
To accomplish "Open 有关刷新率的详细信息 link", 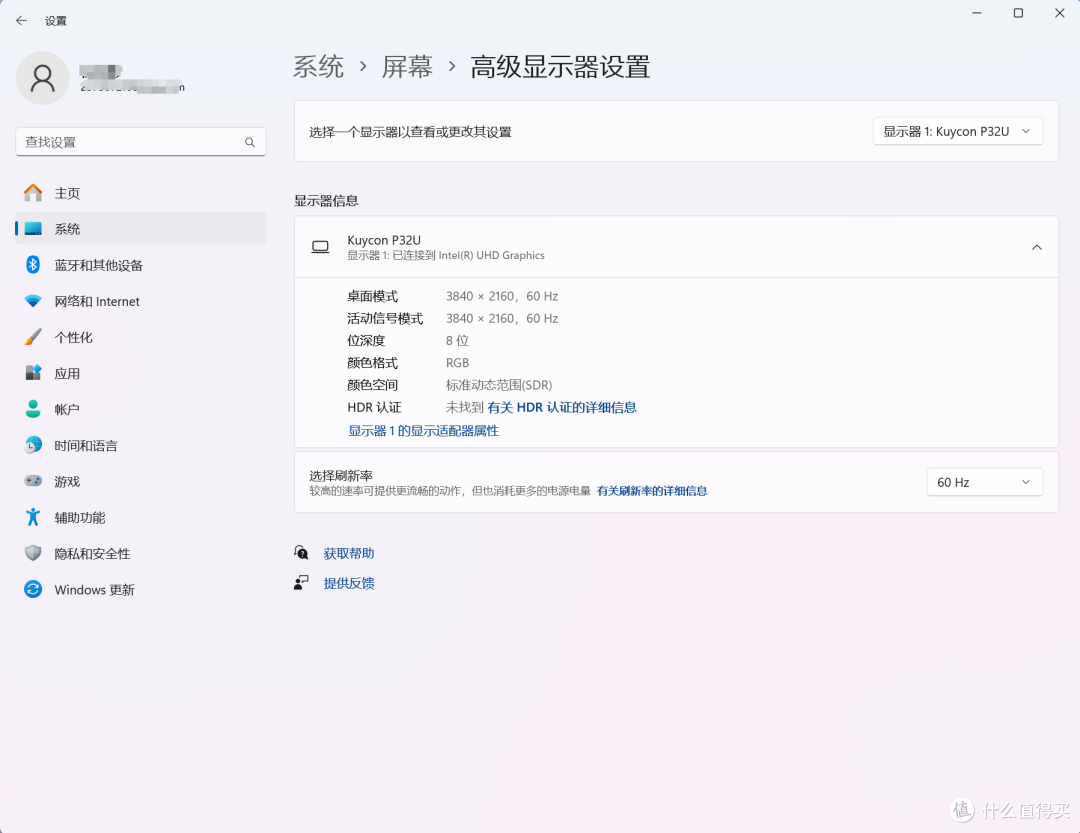I will (652, 491).
